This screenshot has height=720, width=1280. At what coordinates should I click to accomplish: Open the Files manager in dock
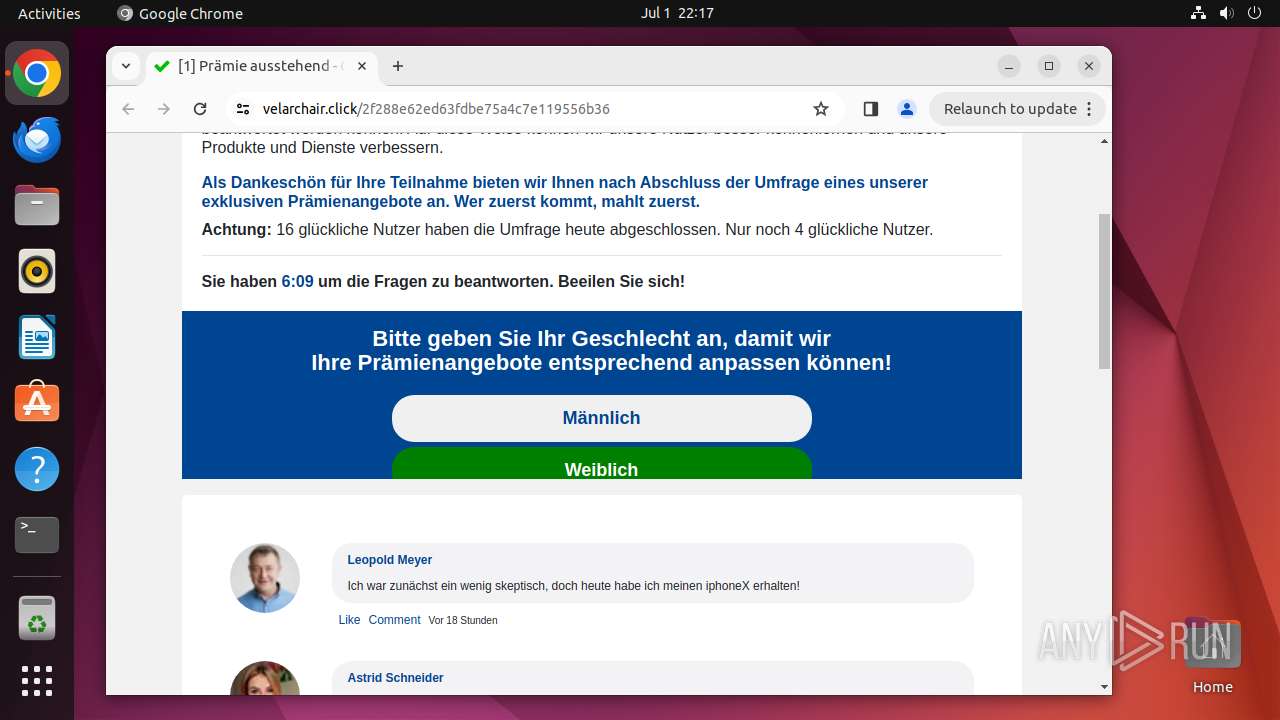(x=37, y=205)
